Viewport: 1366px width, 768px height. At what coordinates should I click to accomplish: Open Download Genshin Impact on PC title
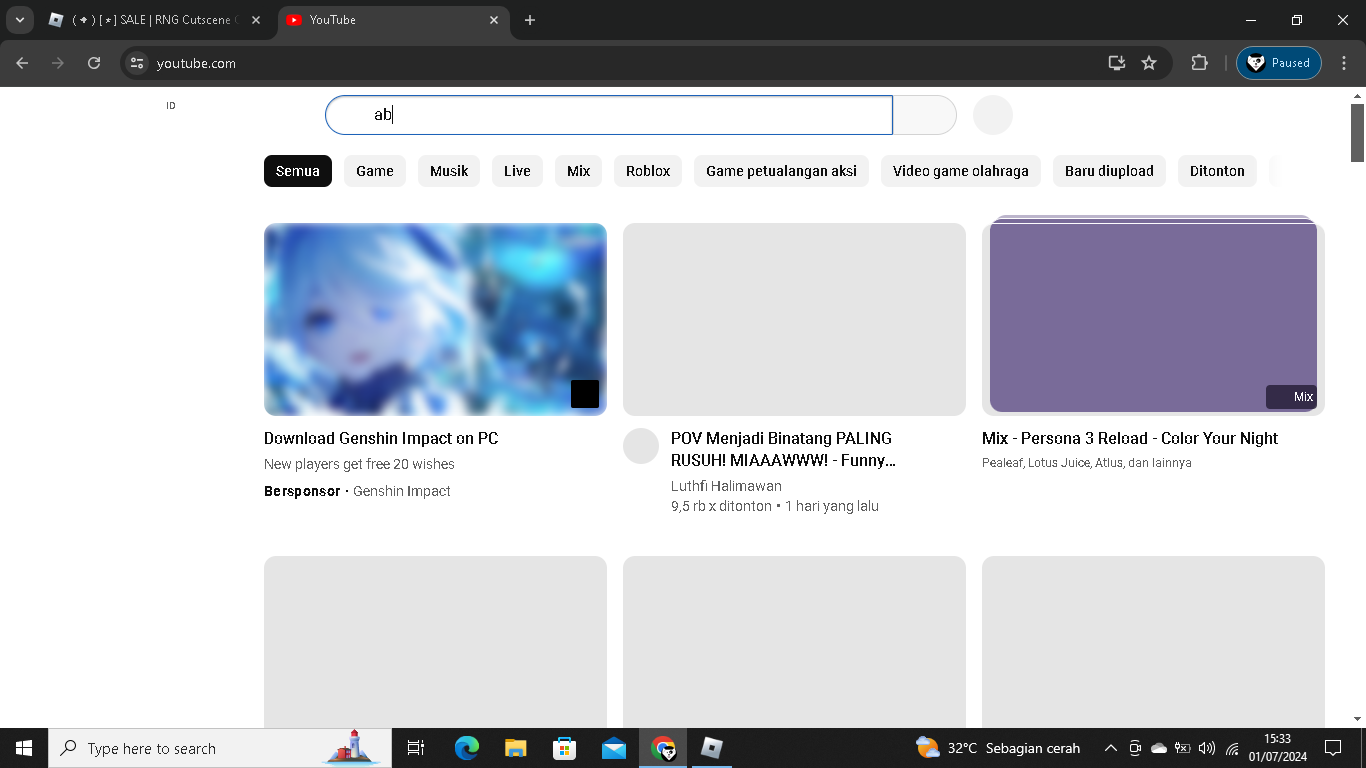tap(381, 438)
